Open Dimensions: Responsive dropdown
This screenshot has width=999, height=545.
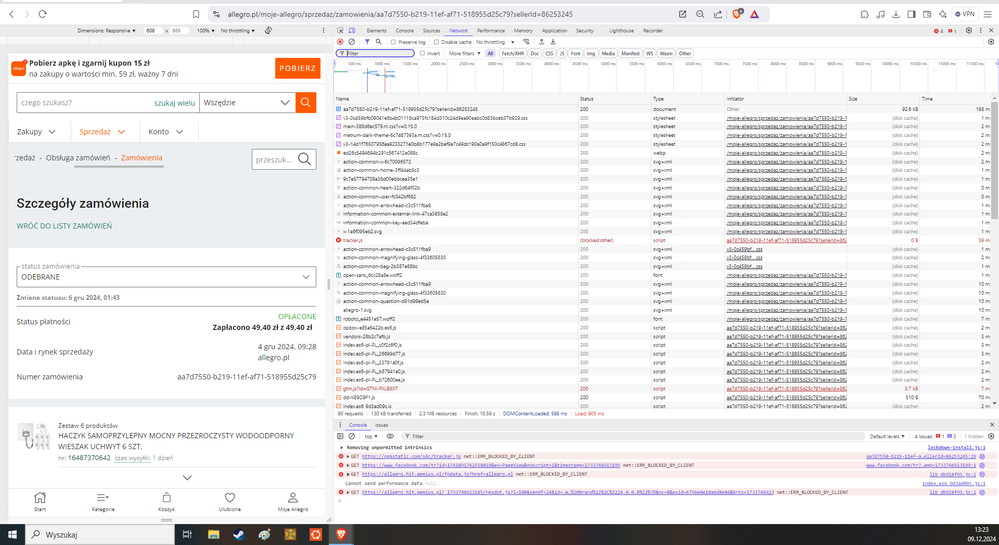click(x=106, y=31)
